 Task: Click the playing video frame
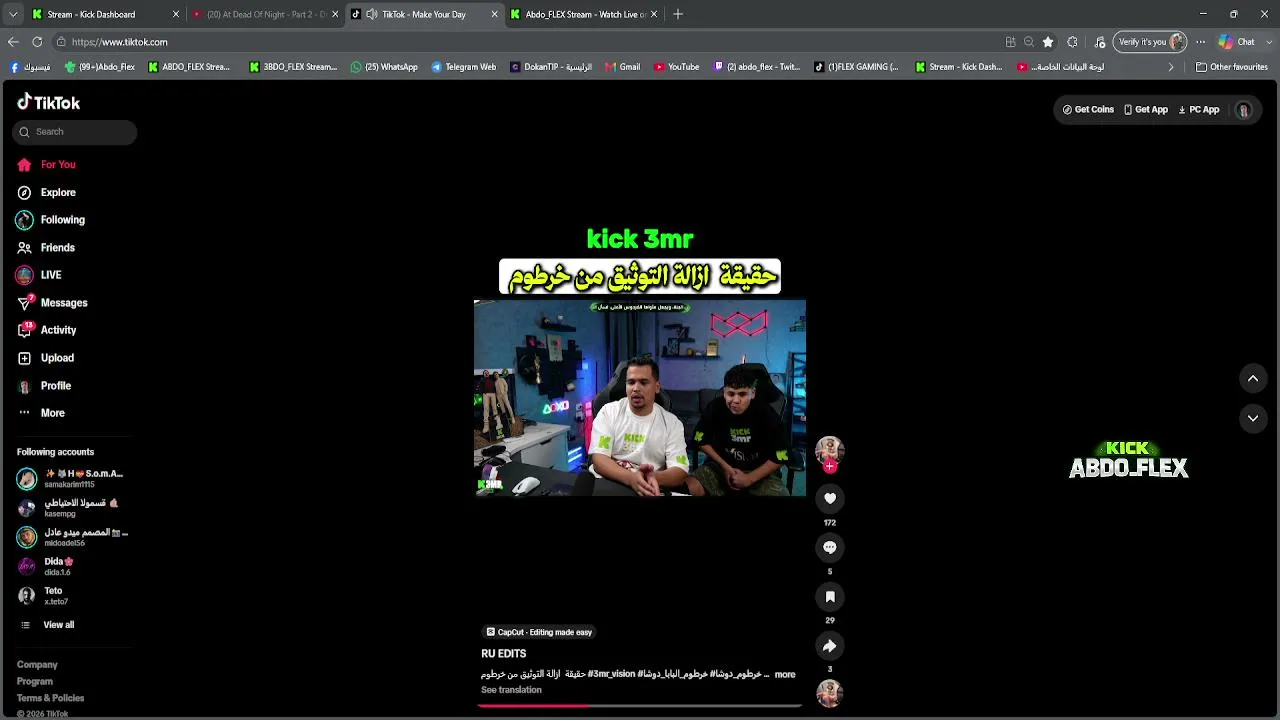640,398
